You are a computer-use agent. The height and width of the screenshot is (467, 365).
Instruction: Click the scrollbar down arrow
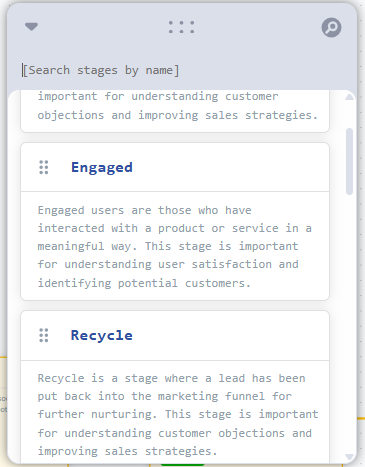349,457
